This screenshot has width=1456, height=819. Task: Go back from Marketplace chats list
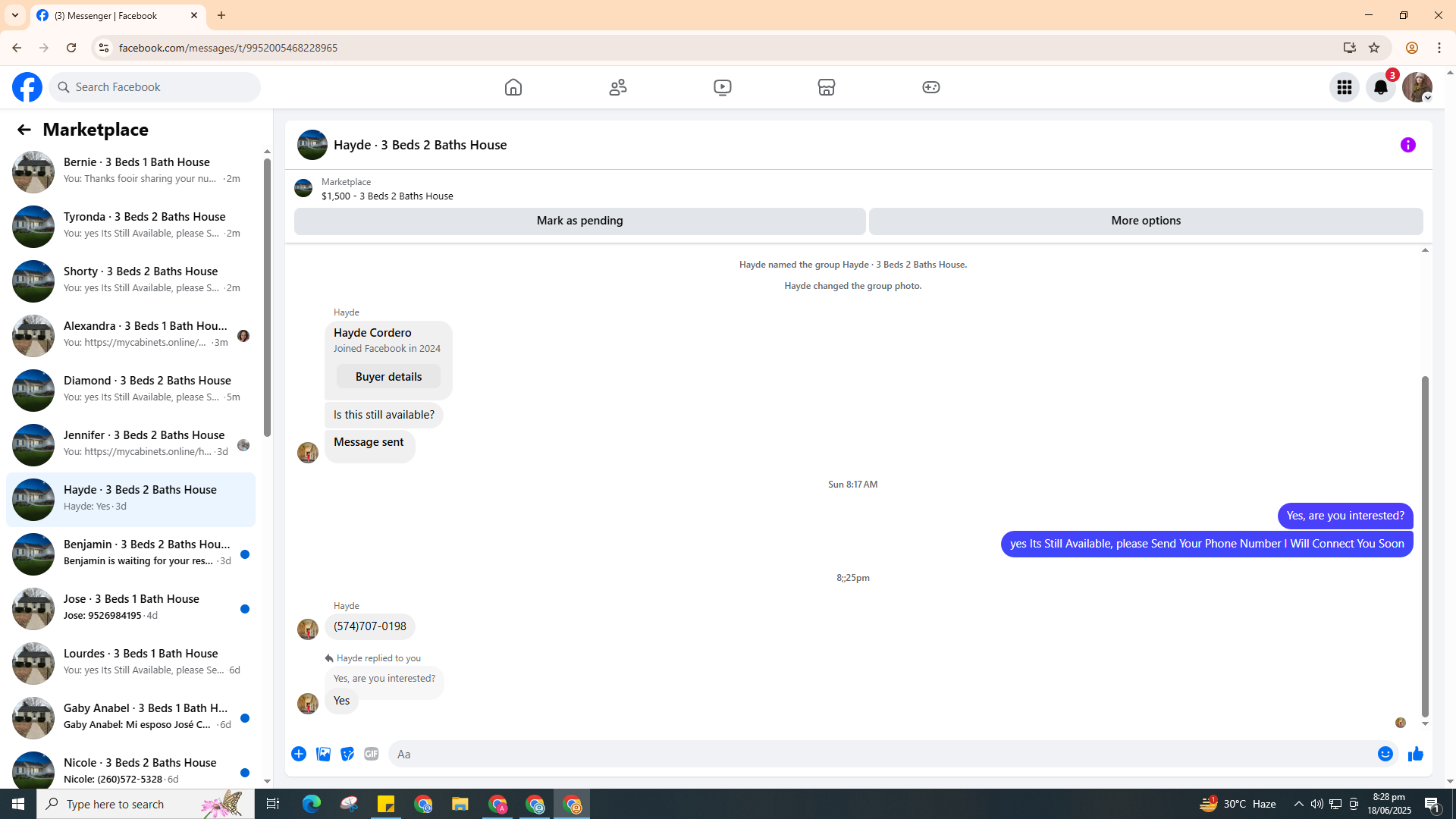pyautogui.click(x=24, y=130)
